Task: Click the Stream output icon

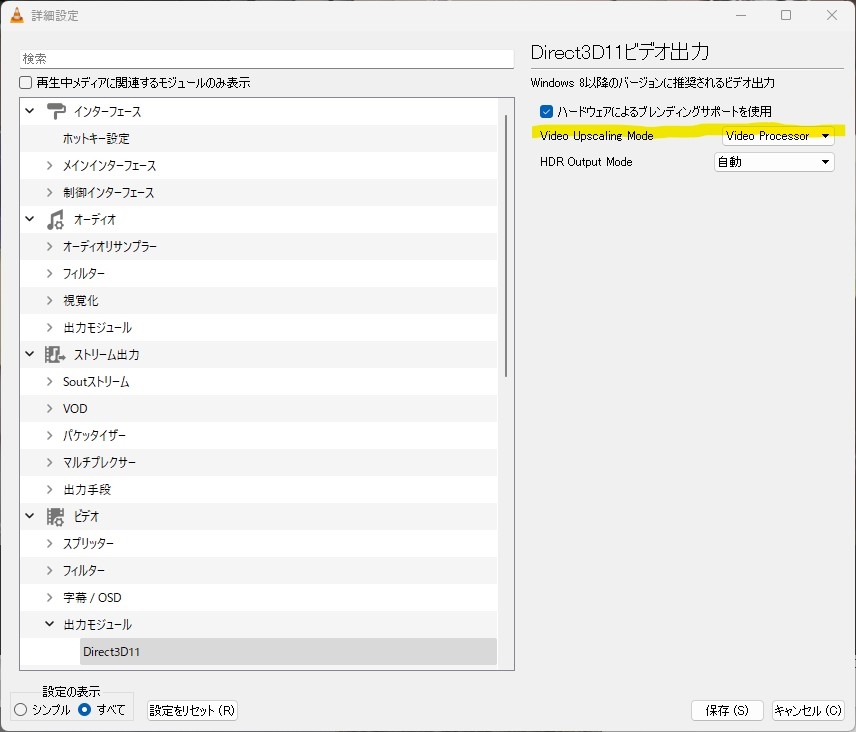Action: coord(55,354)
